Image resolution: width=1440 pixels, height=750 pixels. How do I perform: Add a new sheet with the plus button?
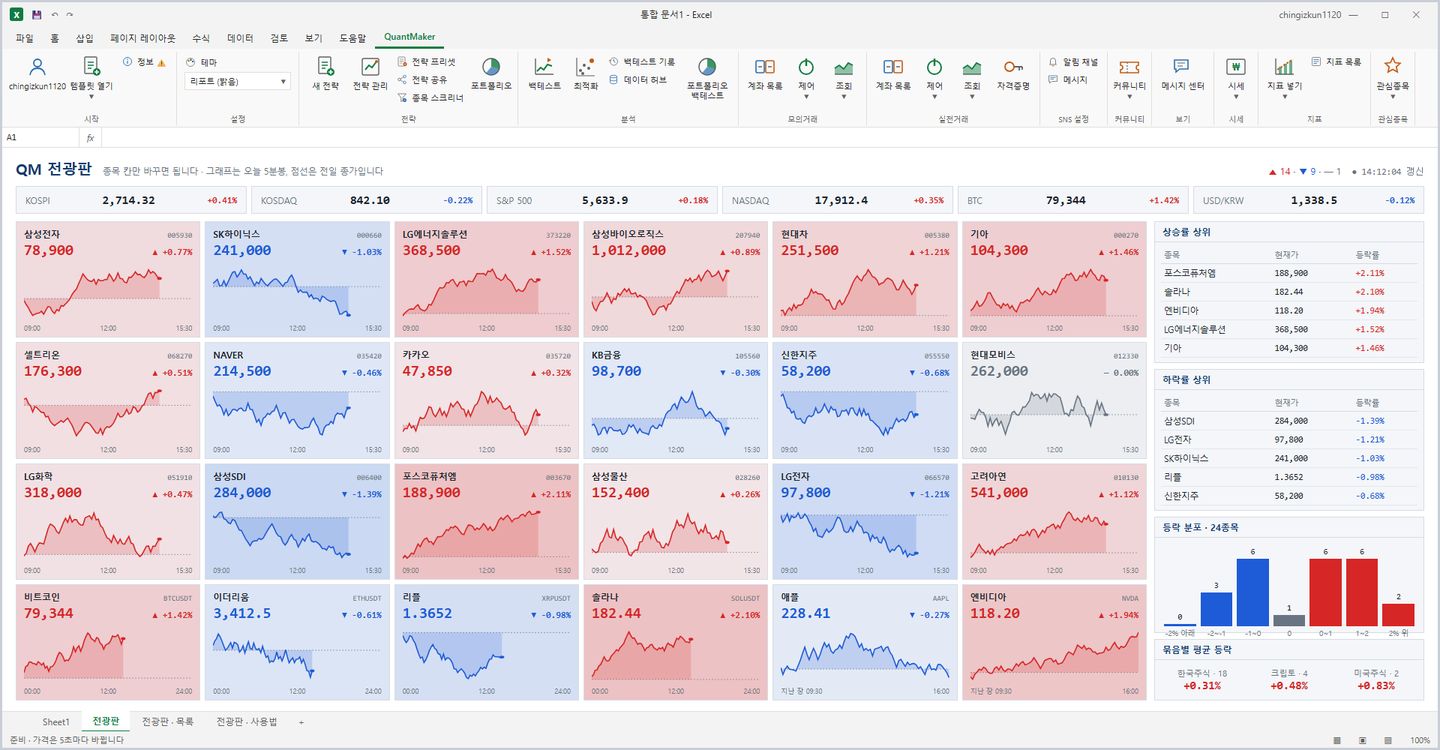(x=302, y=721)
